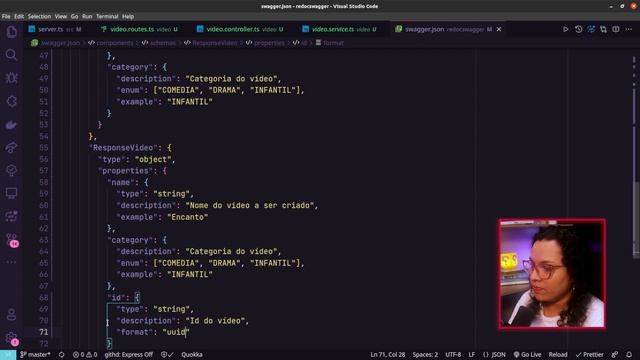The width and height of the screenshot is (640, 360).
Task: Switch to video.routes.ts tab
Action: pos(139,29)
